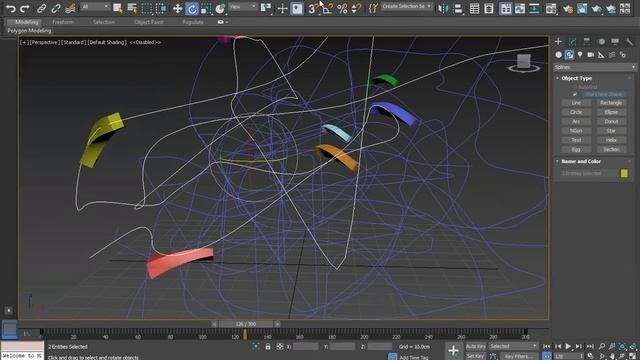Toggle the 3D Snaps icon
This screenshot has height=360, width=640.
tap(313, 8)
